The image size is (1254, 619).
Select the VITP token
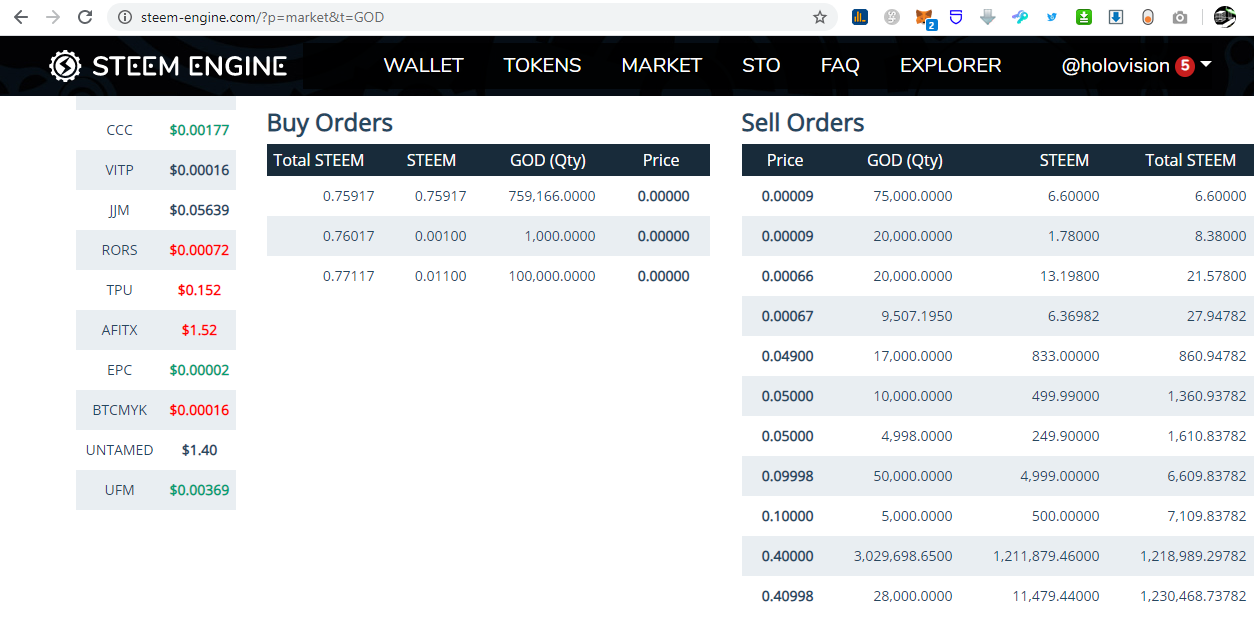156,170
